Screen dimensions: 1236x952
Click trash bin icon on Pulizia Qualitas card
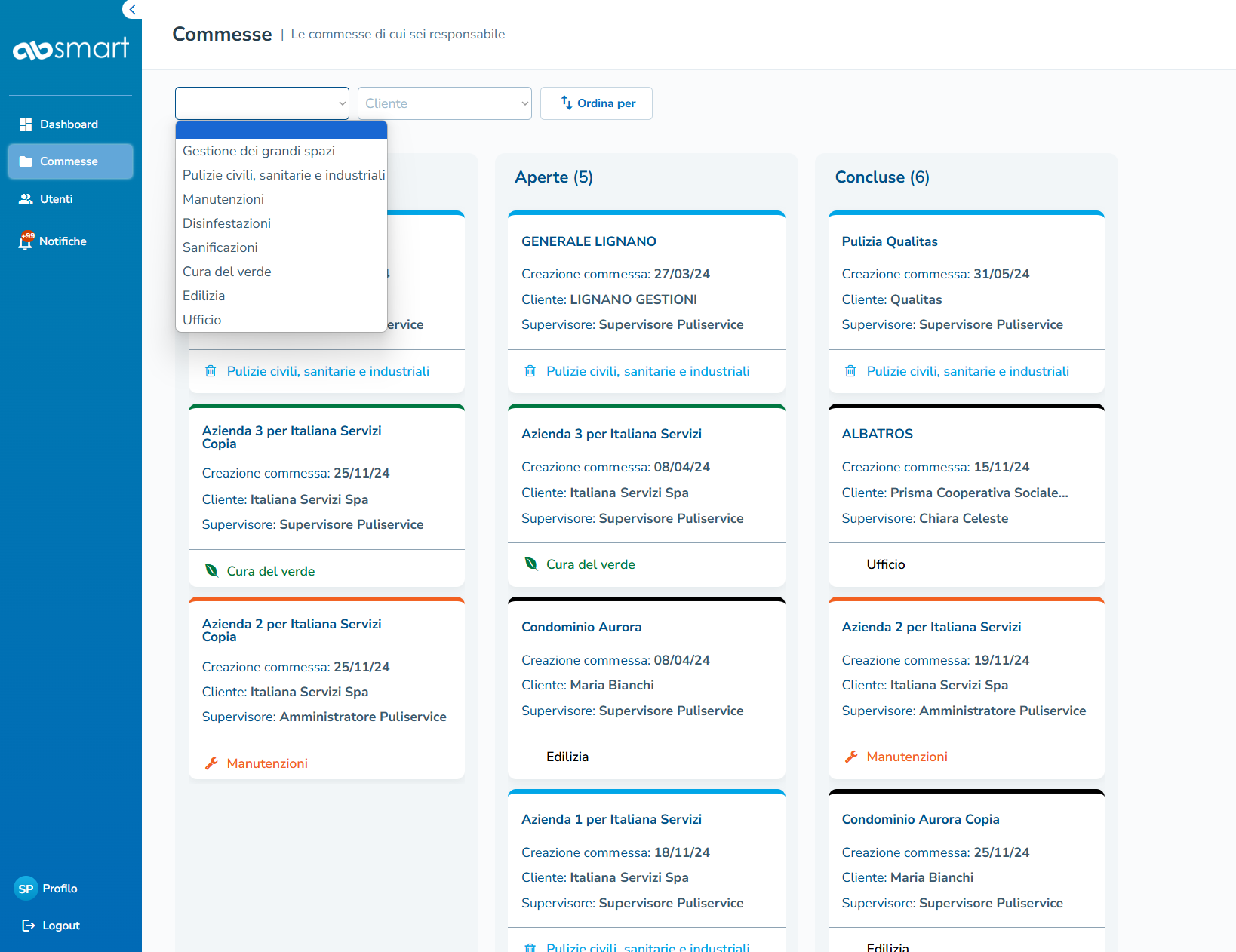850,371
